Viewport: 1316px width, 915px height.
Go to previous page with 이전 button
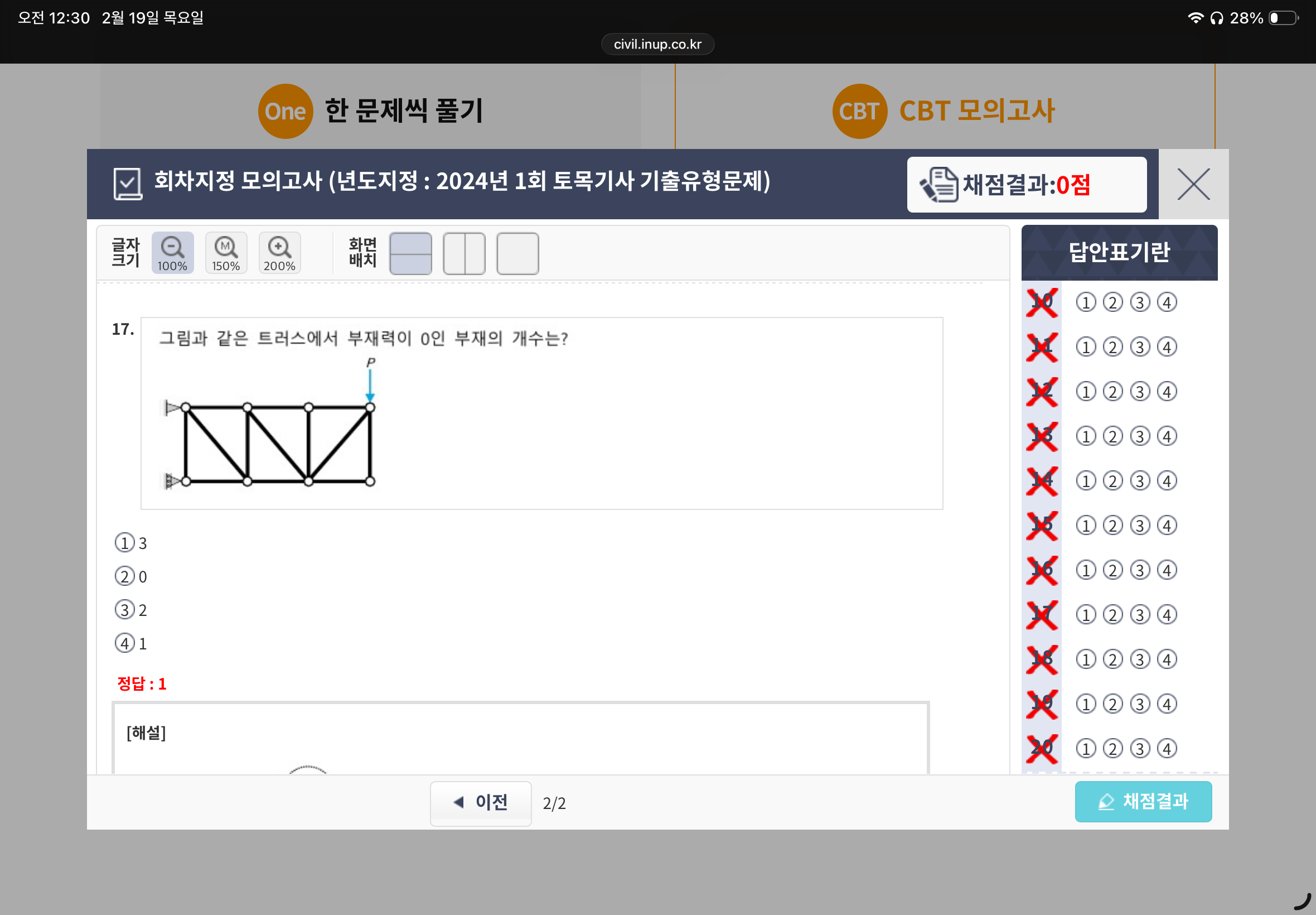[x=481, y=802]
